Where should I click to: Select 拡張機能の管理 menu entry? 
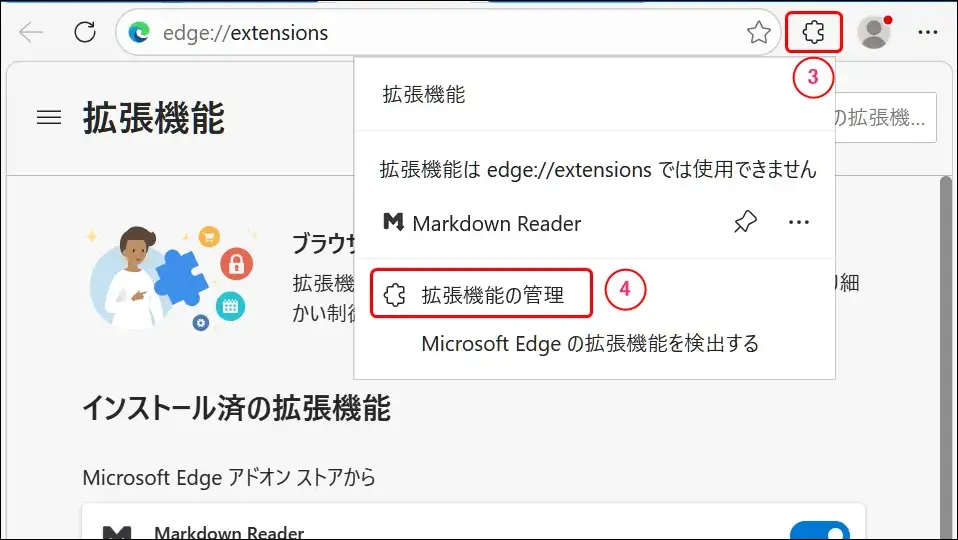pos(481,295)
